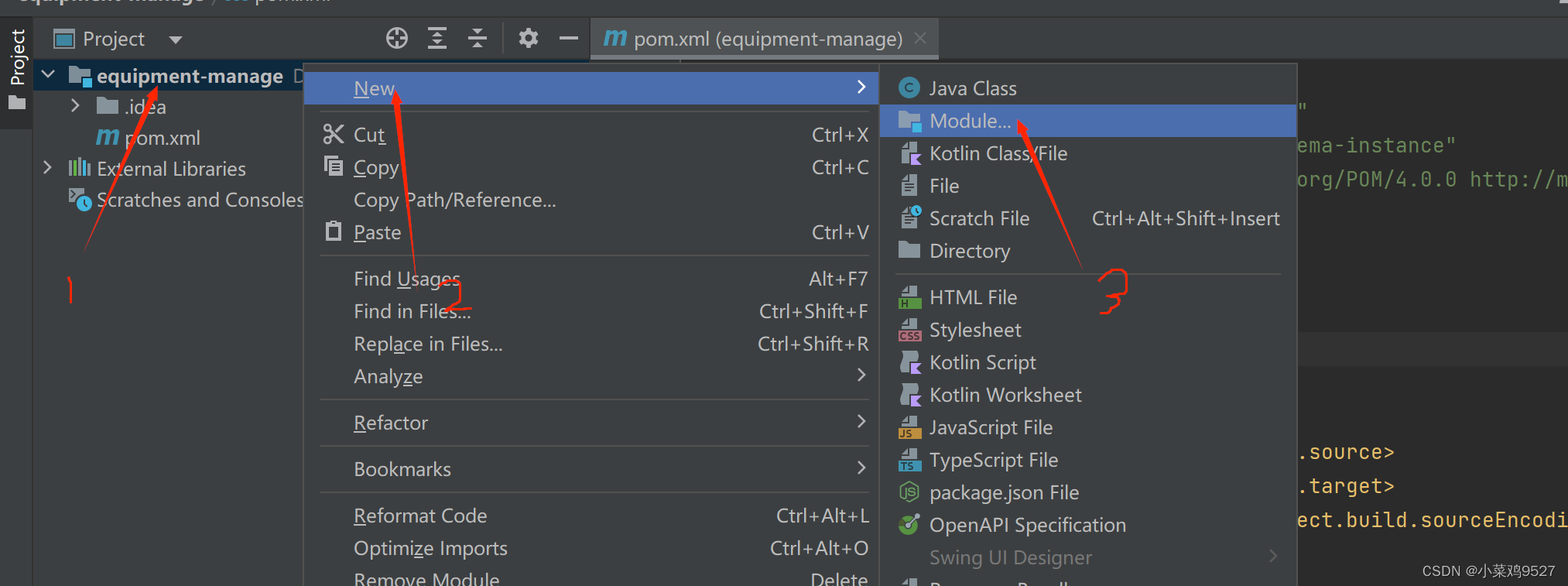The width and height of the screenshot is (1568, 586).
Task: Click the Copy icon in context menu
Action: pyautogui.click(x=334, y=166)
